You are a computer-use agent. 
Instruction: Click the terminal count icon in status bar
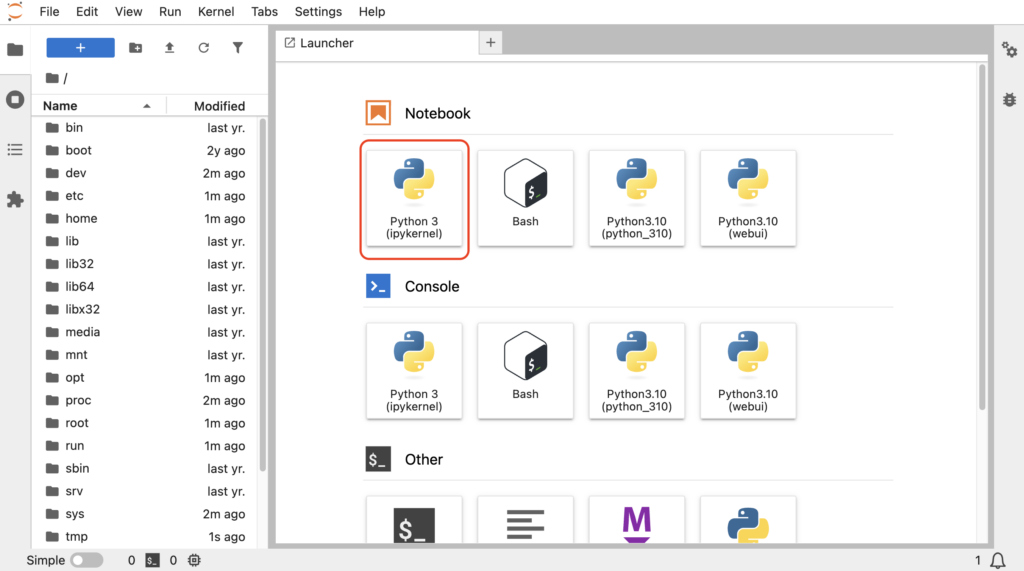point(152,560)
